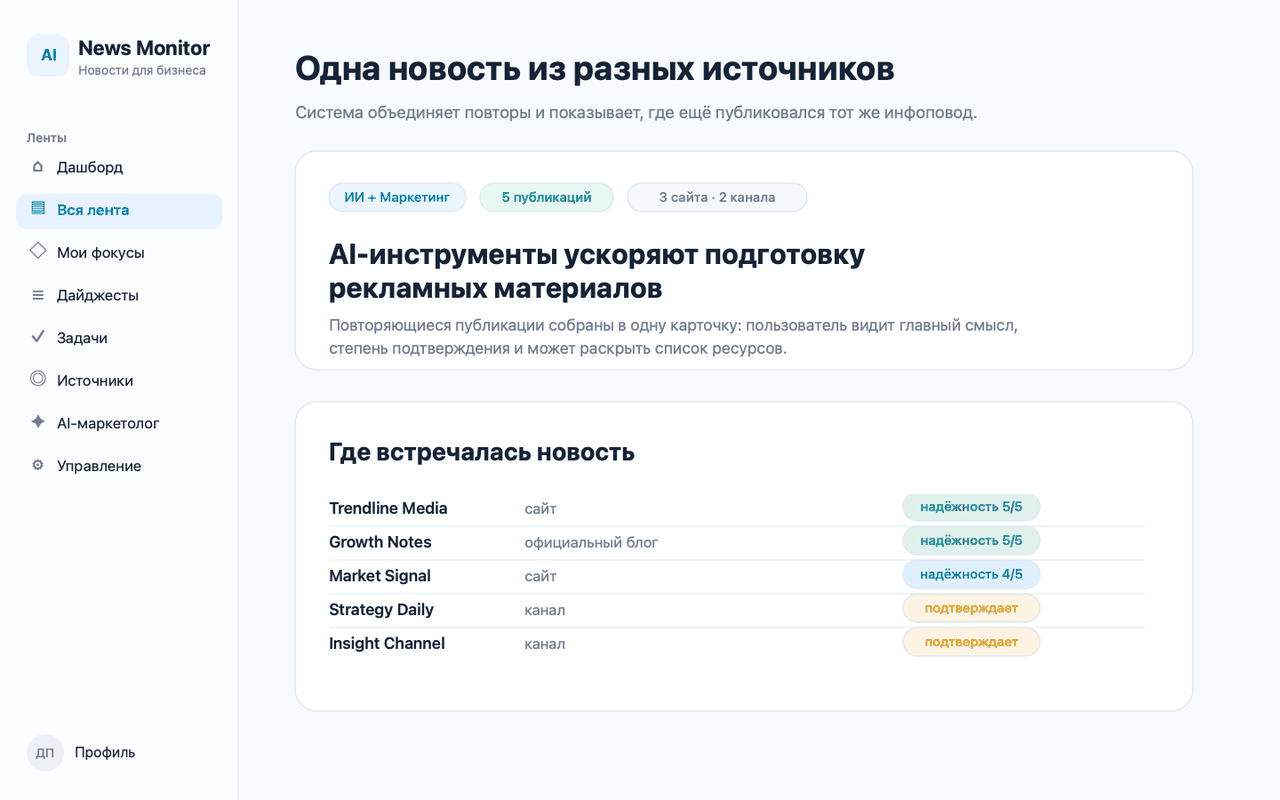Click the 3 сайта · 2 канала badge
This screenshot has width=1280, height=800.
click(717, 197)
